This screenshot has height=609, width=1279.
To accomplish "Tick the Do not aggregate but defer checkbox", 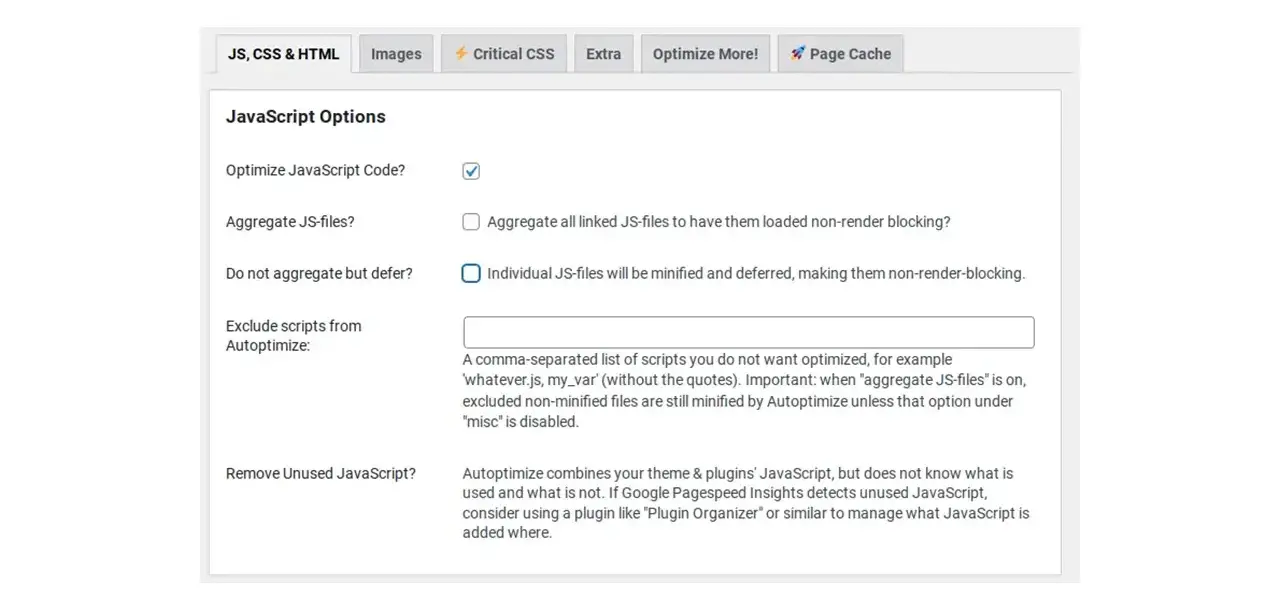I will pos(471,273).
